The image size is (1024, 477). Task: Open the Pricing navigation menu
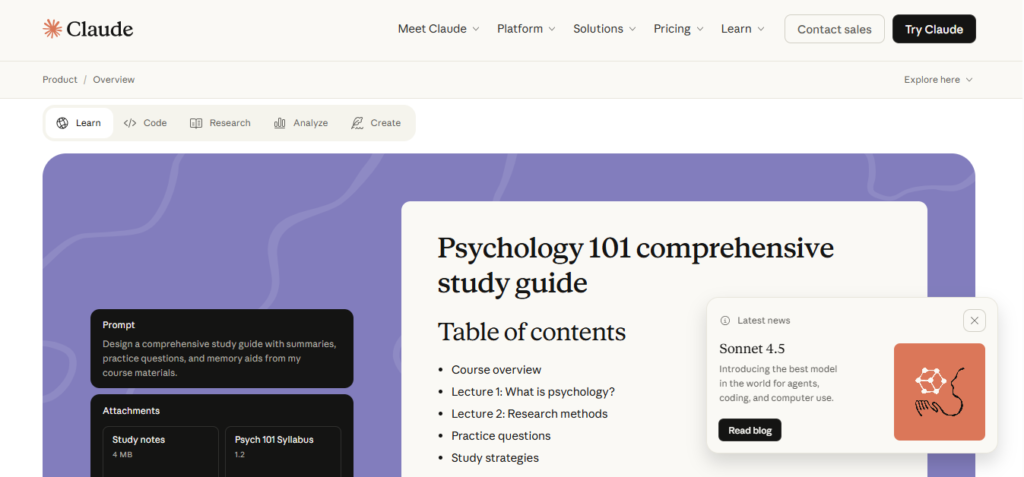pos(678,29)
